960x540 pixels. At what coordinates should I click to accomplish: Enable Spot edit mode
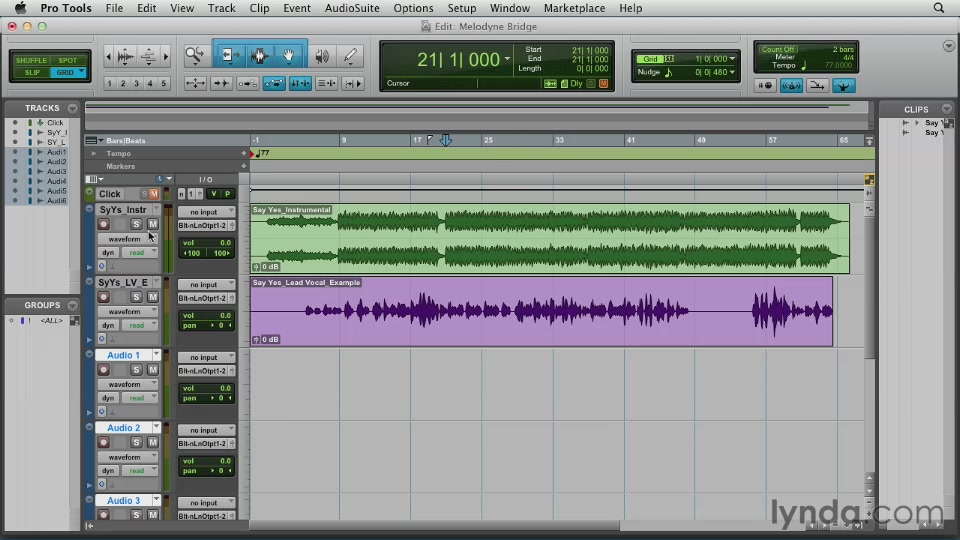click(68, 61)
